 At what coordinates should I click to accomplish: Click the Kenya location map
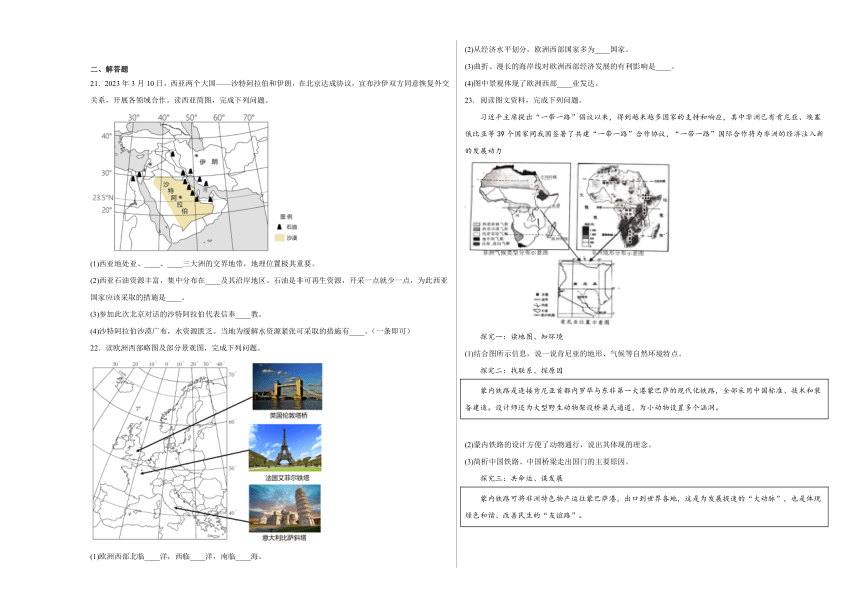pos(585,289)
